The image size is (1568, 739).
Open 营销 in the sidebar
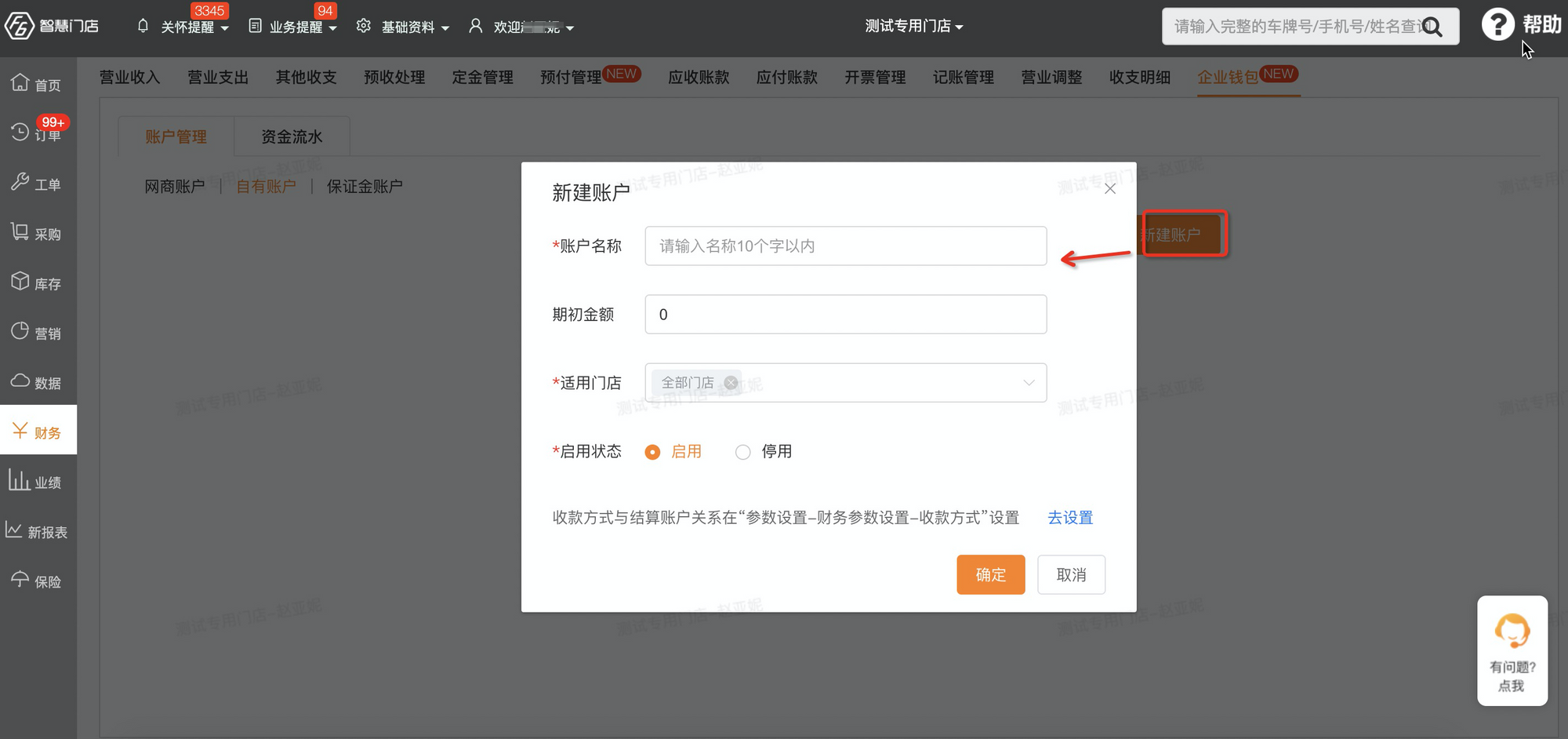tap(38, 332)
